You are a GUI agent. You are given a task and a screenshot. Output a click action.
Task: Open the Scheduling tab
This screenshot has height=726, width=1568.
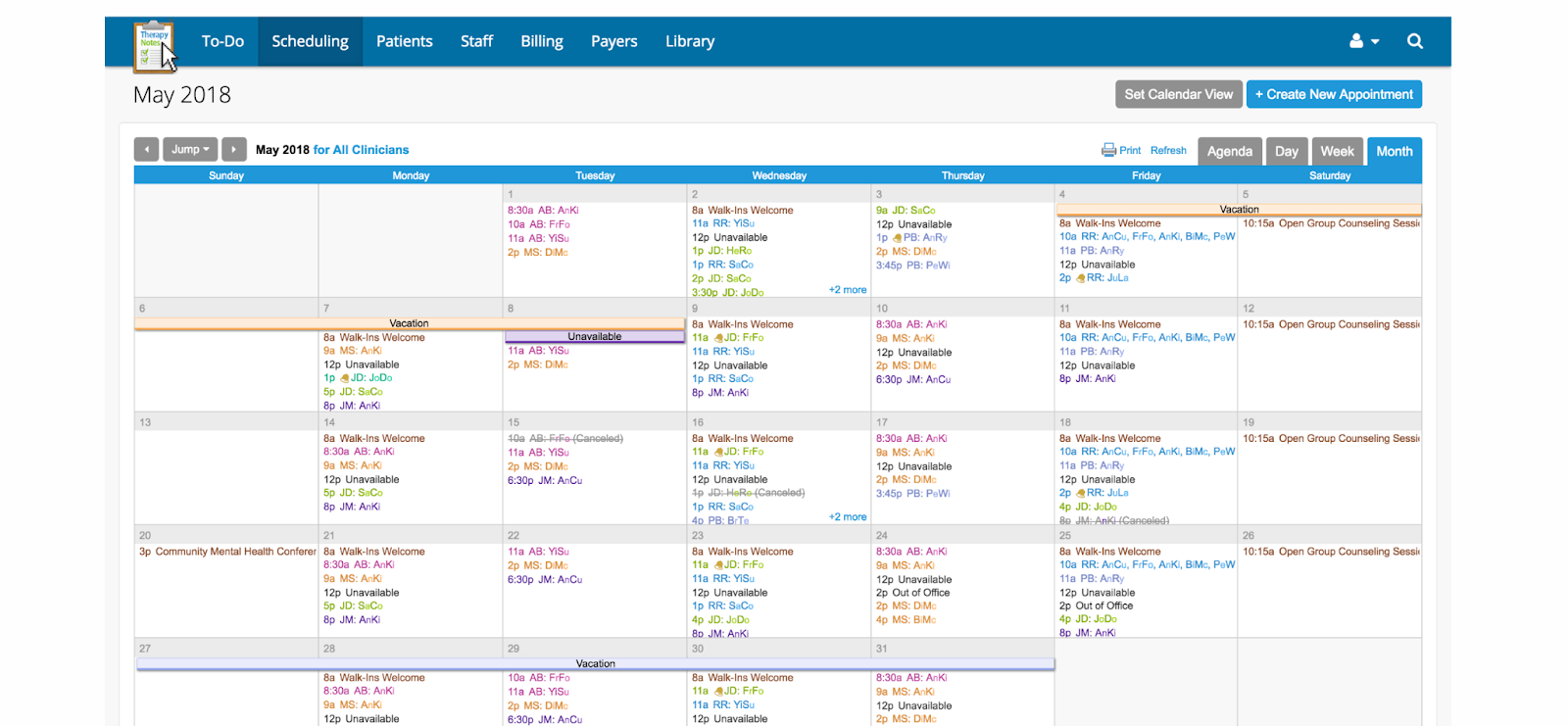(310, 41)
